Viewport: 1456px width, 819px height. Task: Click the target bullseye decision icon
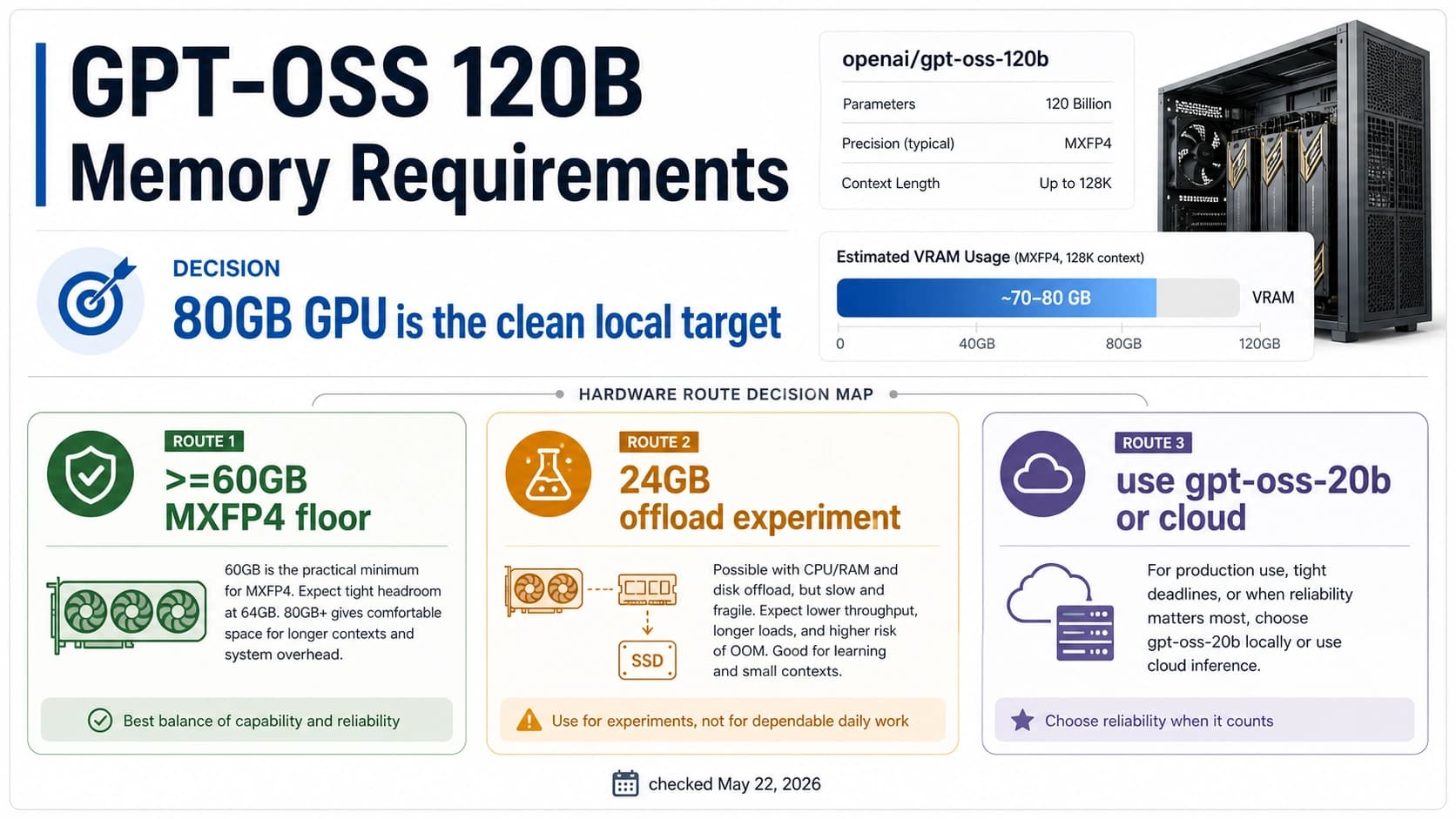pos(91,301)
